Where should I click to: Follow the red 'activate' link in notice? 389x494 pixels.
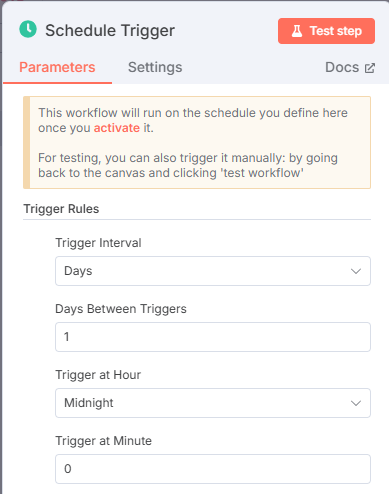tap(117, 128)
